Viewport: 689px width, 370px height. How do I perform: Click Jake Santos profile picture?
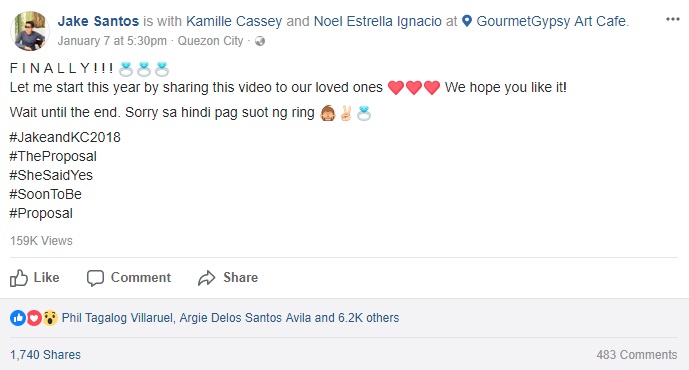pos(30,31)
